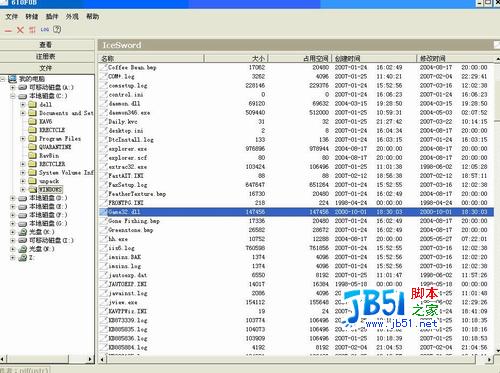
Task: Sort by the 创建时间 column header
Action: pos(374,58)
